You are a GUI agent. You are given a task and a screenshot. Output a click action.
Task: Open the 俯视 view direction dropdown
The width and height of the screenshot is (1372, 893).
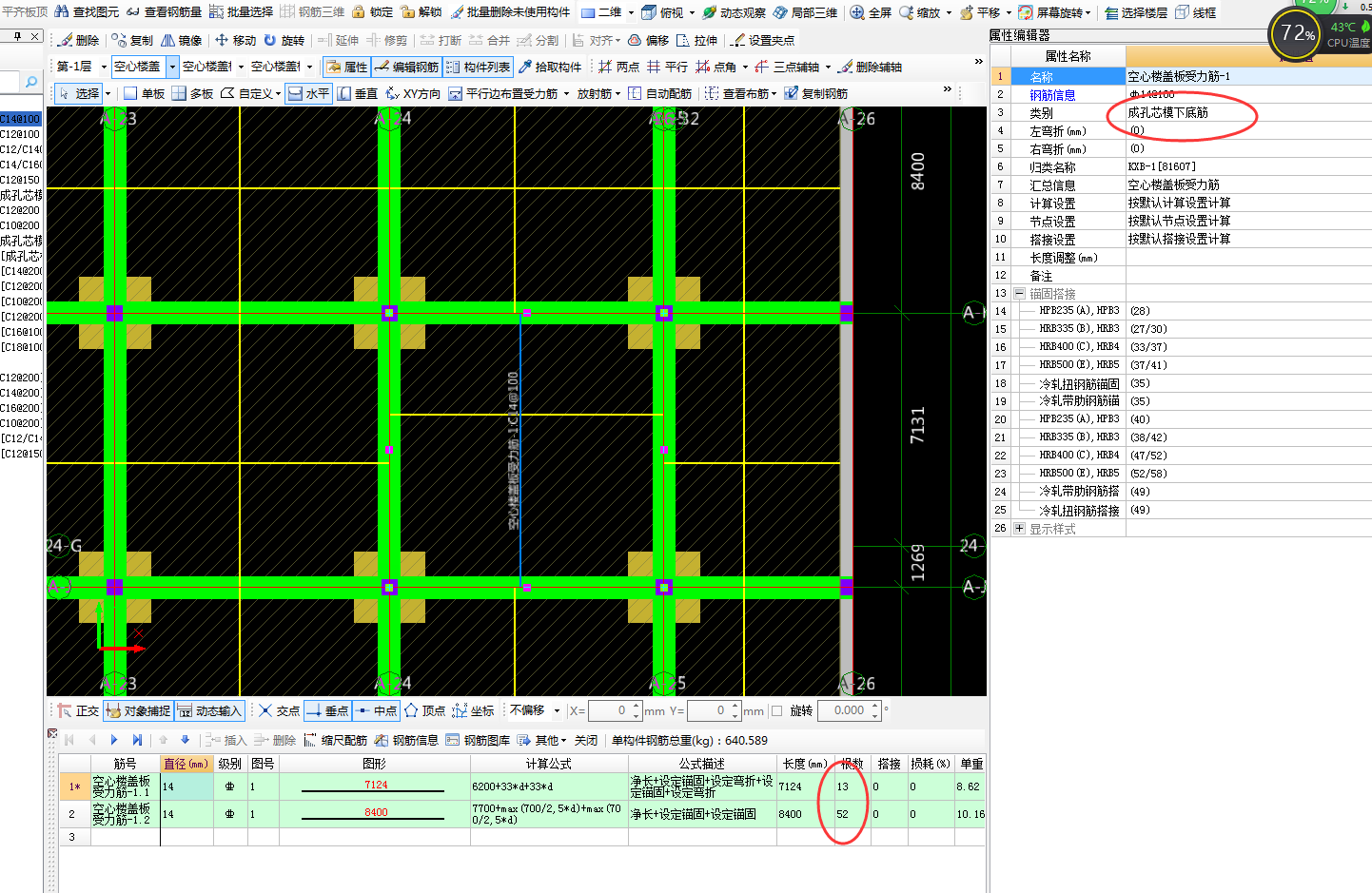tap(692, 12)
